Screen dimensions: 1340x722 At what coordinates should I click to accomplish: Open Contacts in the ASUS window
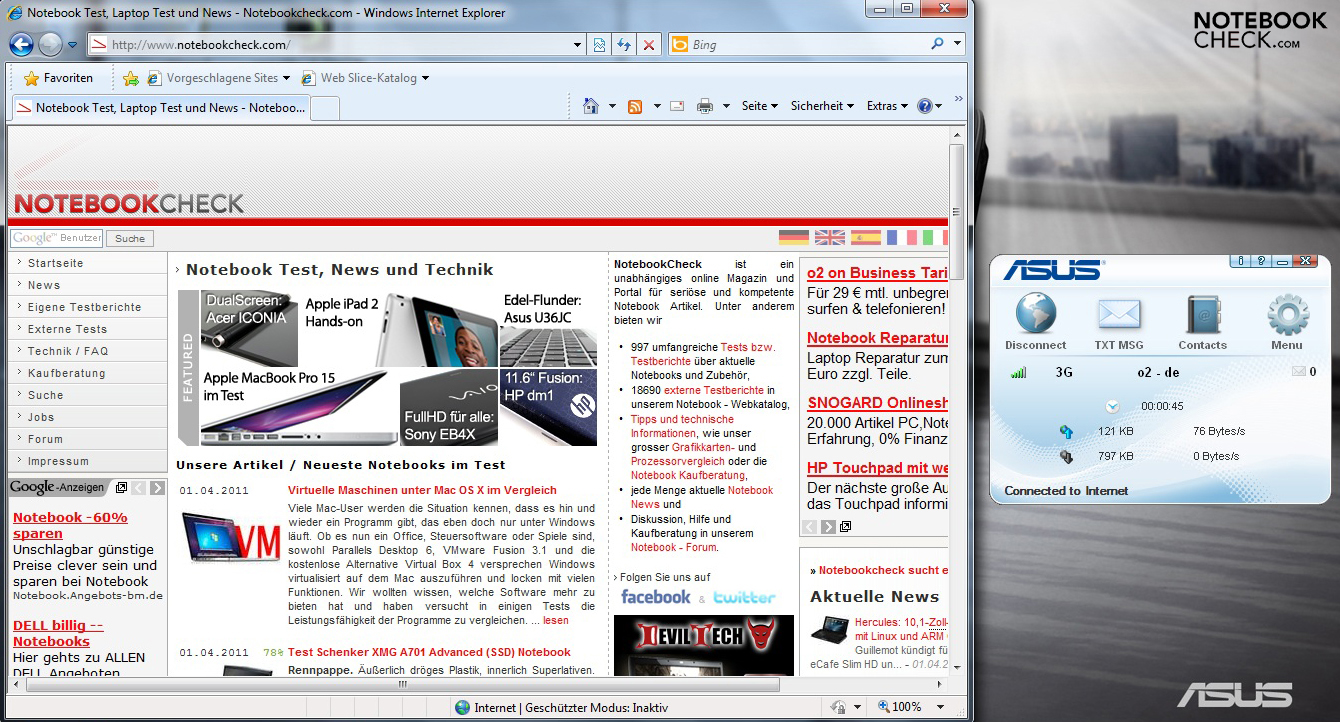tap(1202, 322)
